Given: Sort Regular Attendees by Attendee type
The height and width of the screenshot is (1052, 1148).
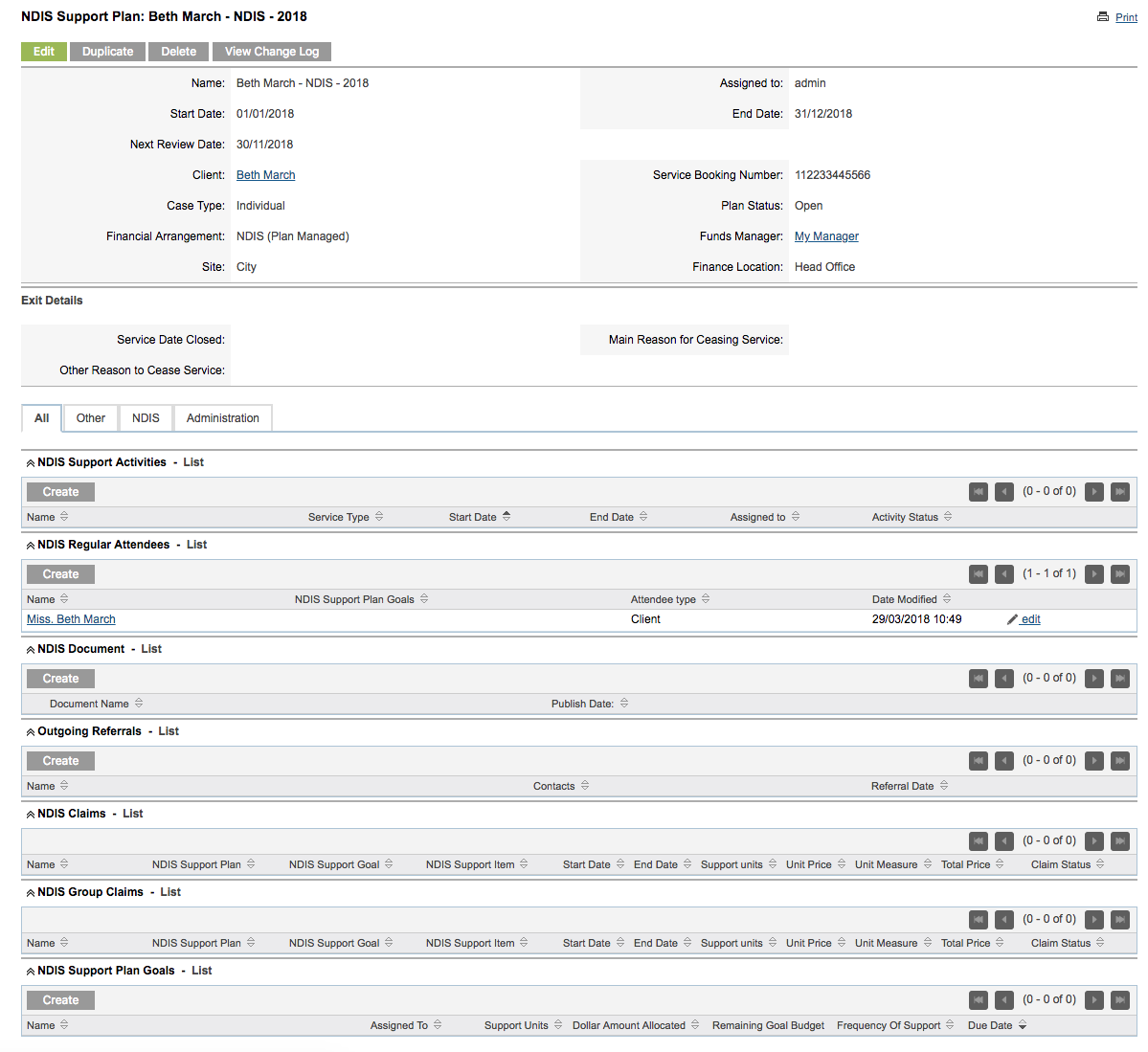Looking at the screenshot, I should pyautogui.click(x=670, y=599).
